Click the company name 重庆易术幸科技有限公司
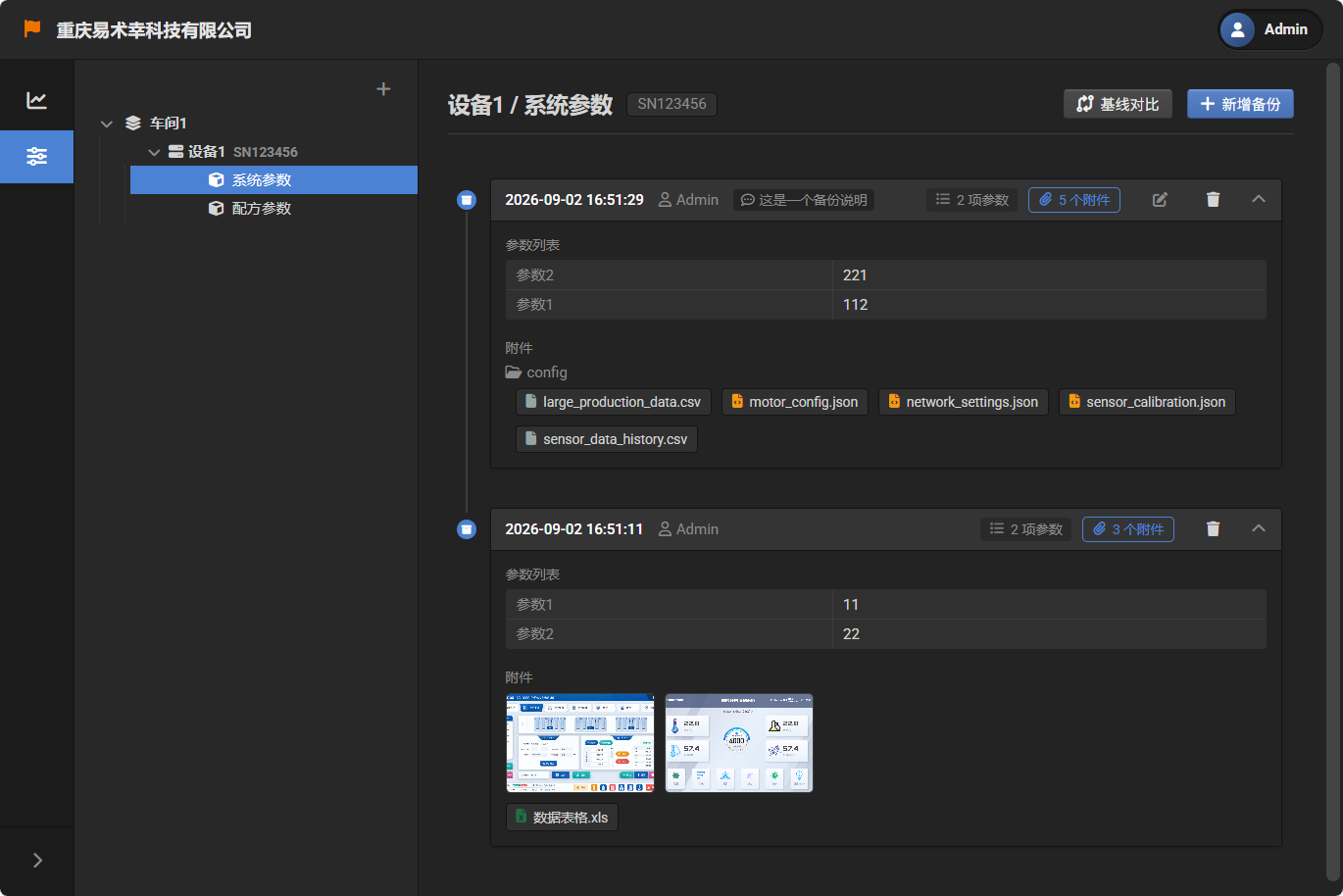 click(154, 30)
